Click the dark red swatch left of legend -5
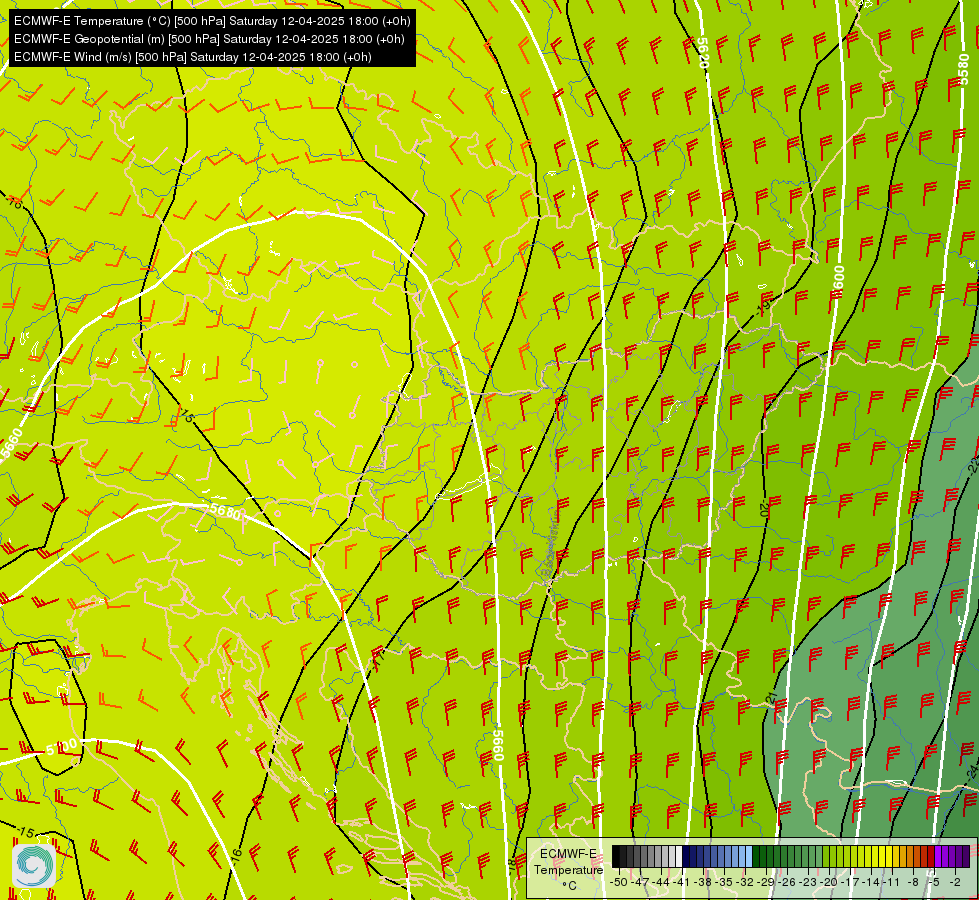Viewport: 979px width, 900px height. 931,856
